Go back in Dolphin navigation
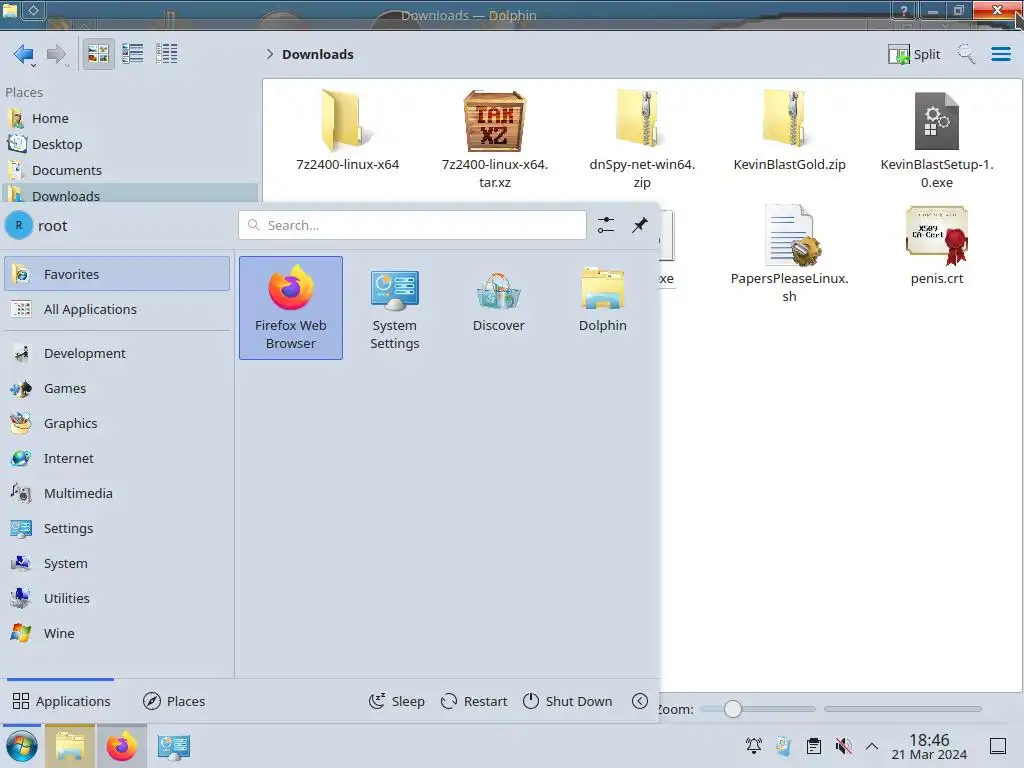 coord(24,54)
